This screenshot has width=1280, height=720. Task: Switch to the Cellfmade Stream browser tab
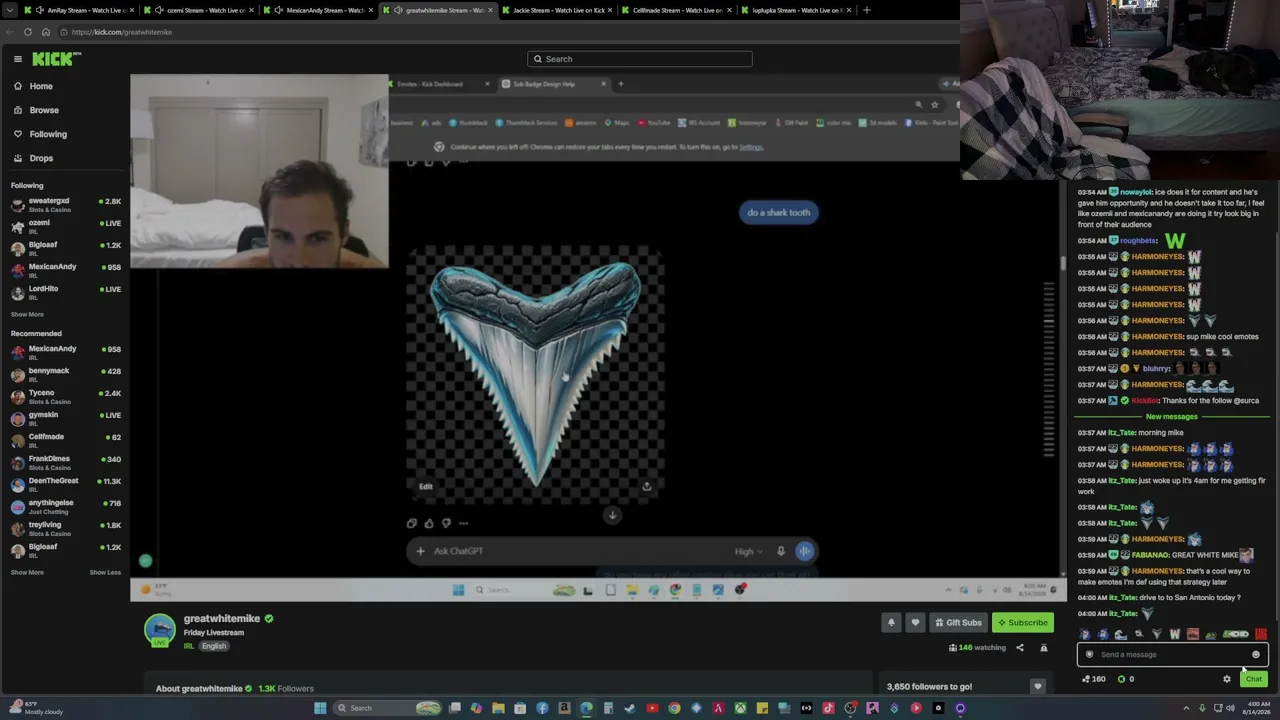point(677,10)
